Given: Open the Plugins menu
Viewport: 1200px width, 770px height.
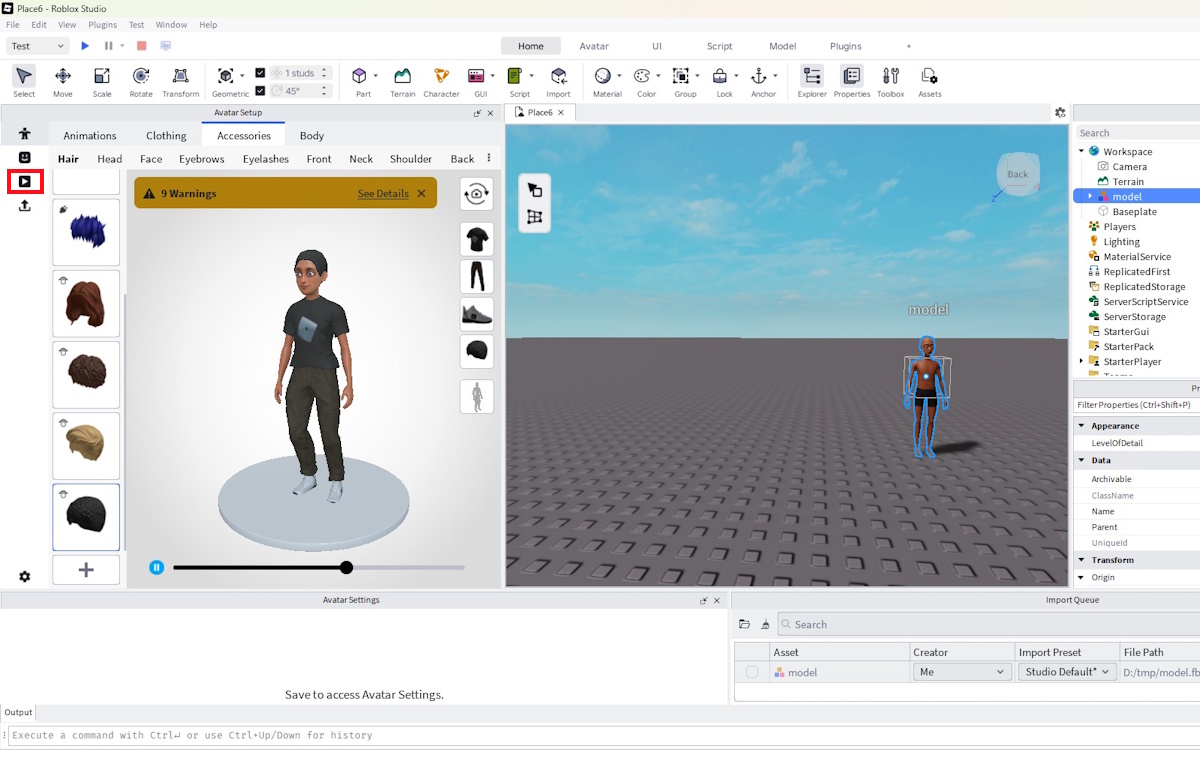Looking at the screenshot, I should click(x=102, y=24).
